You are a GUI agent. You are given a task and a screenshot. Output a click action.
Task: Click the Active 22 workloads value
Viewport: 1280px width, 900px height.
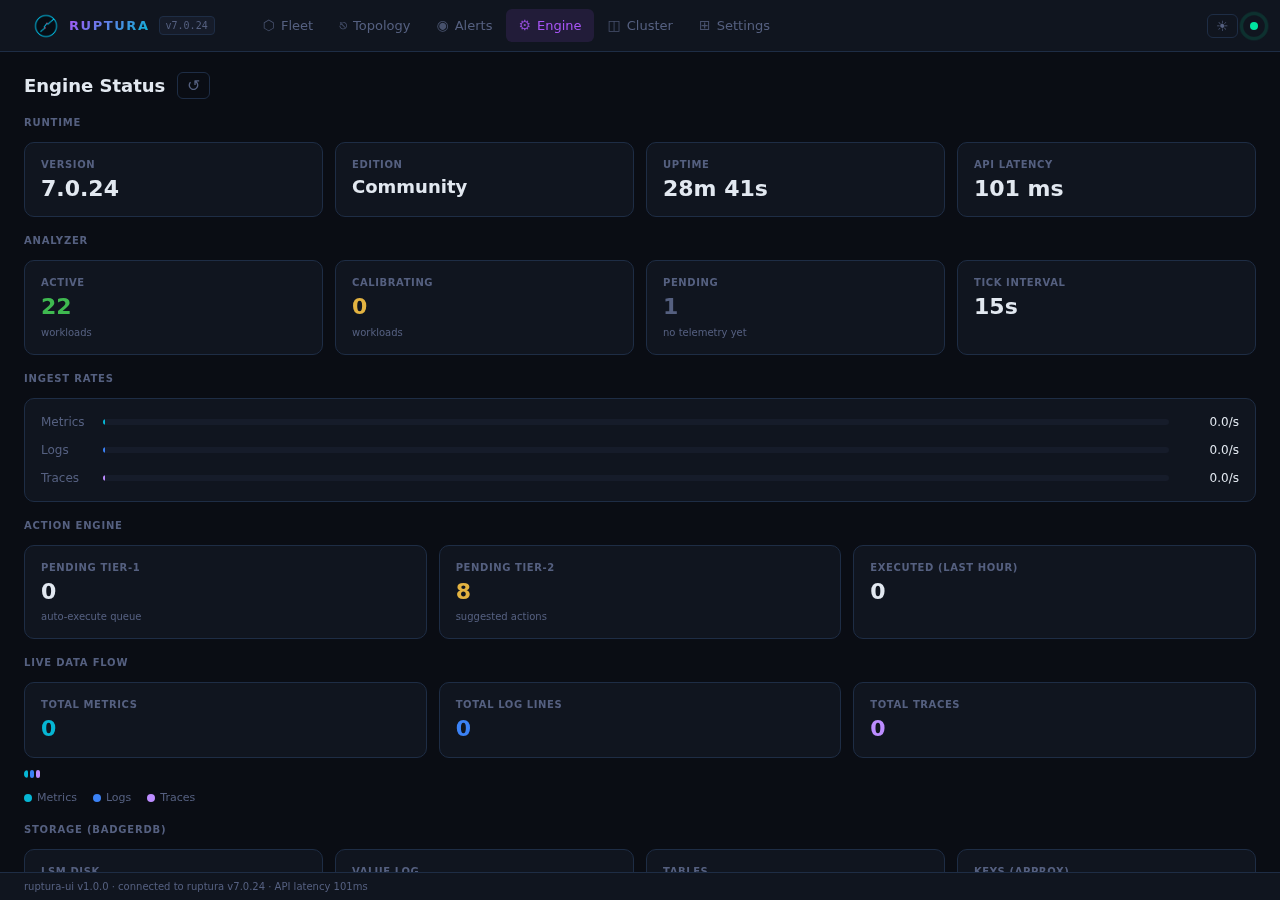tap(56, 307)
